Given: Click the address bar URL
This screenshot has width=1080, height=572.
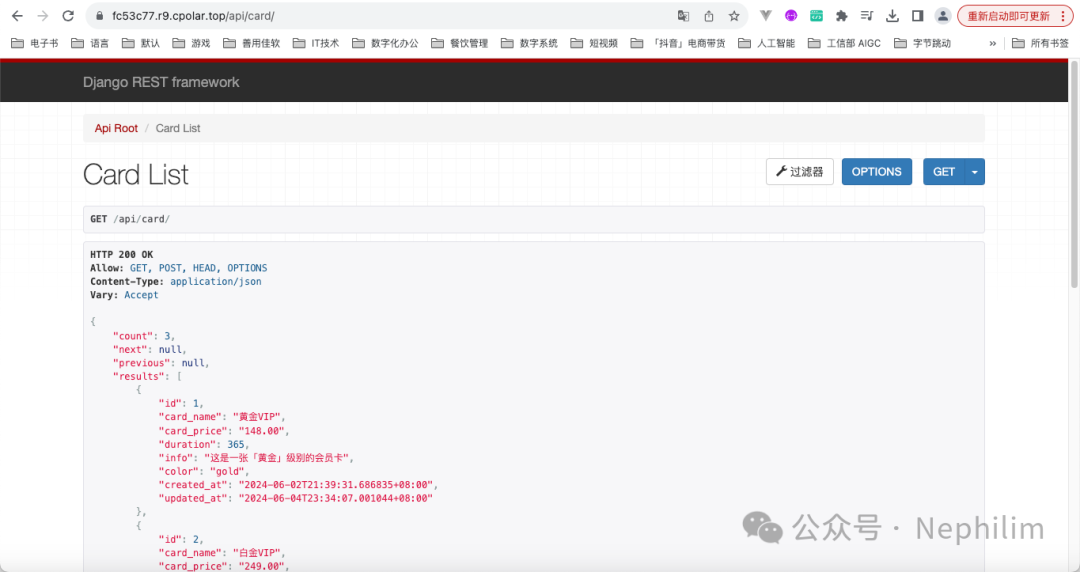Looking at the screenshot, I should [194, 16].
